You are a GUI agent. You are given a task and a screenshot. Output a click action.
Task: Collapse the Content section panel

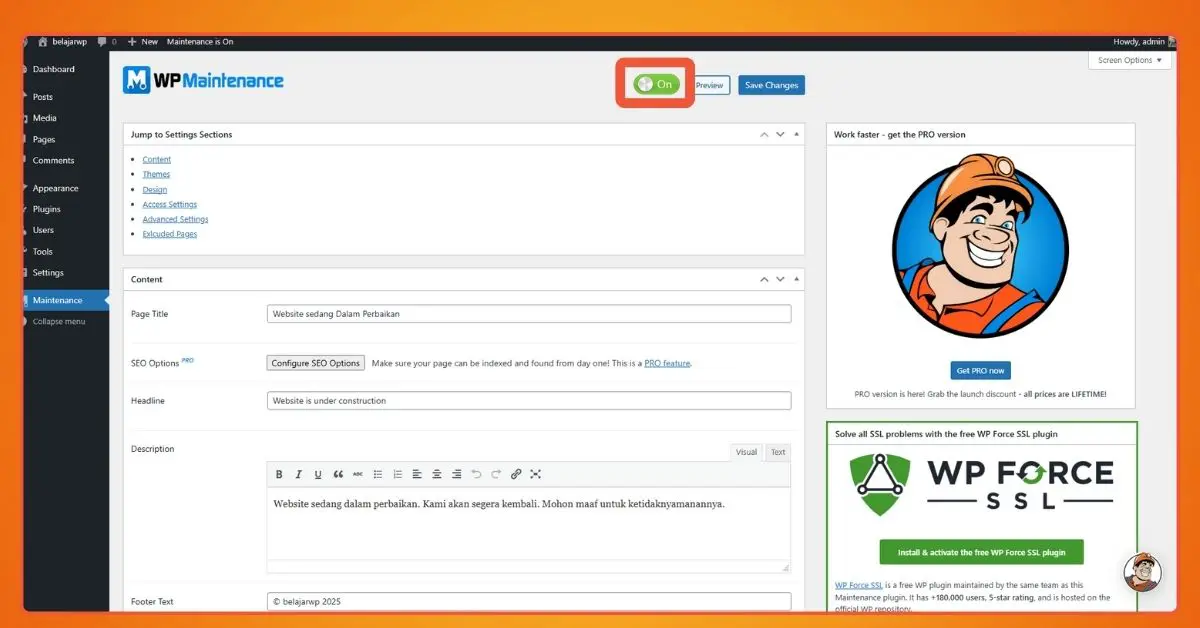[794, 279]
